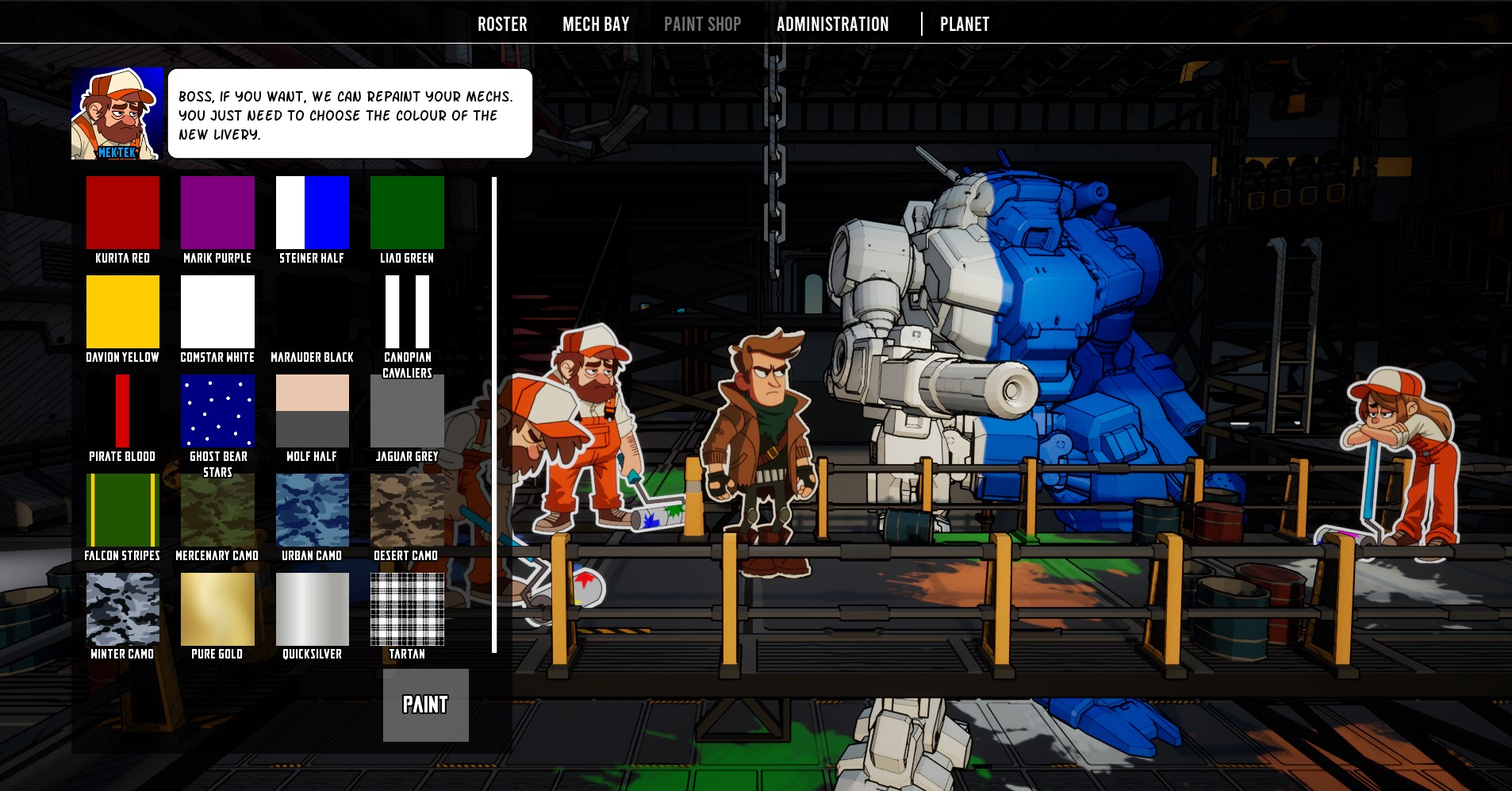Choose the Marik Purple swatch

[217, 213]
